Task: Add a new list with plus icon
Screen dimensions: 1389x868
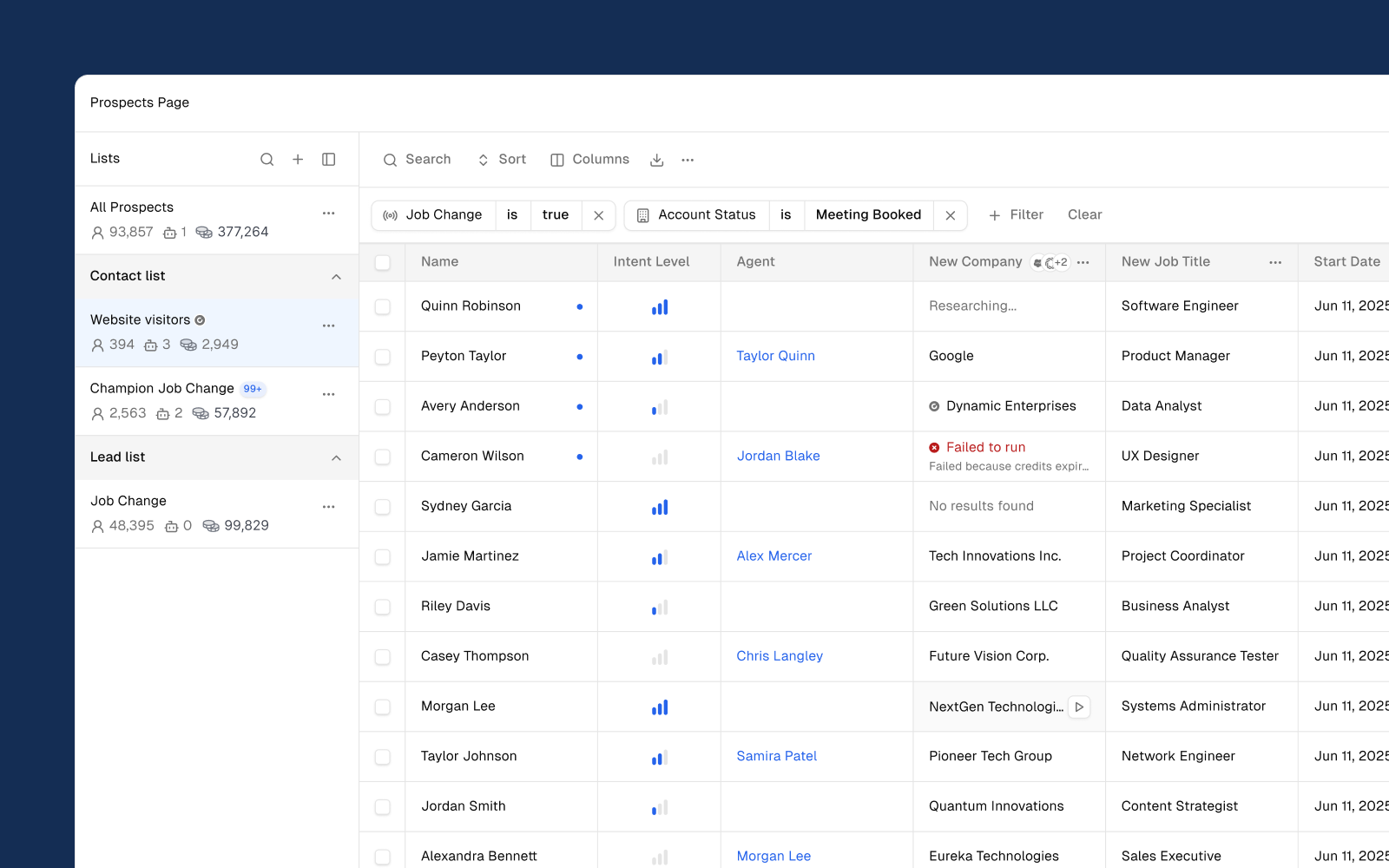Action: [x=298, y=159]
